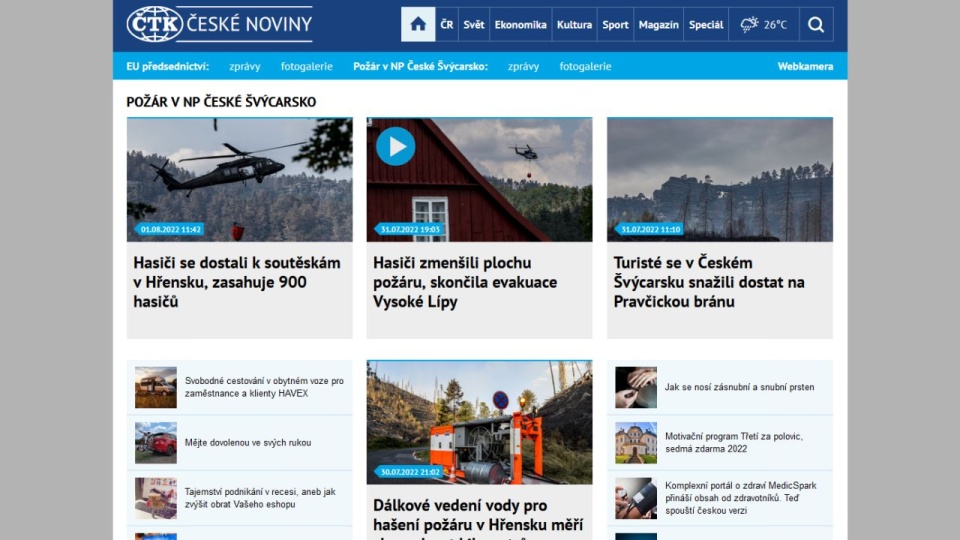Open the Webkamera link
The height and width of the screenshot is (540, 960).
click(805, 66)
